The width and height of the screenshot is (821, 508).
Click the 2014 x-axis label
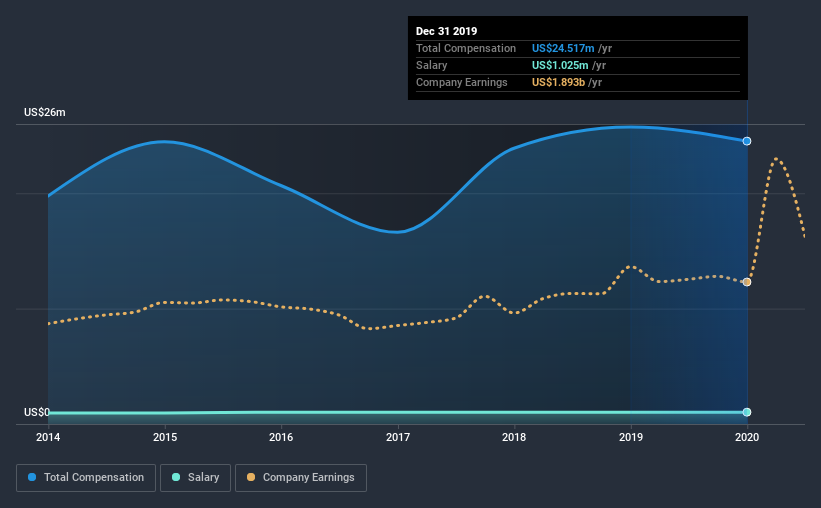point(48,437)
